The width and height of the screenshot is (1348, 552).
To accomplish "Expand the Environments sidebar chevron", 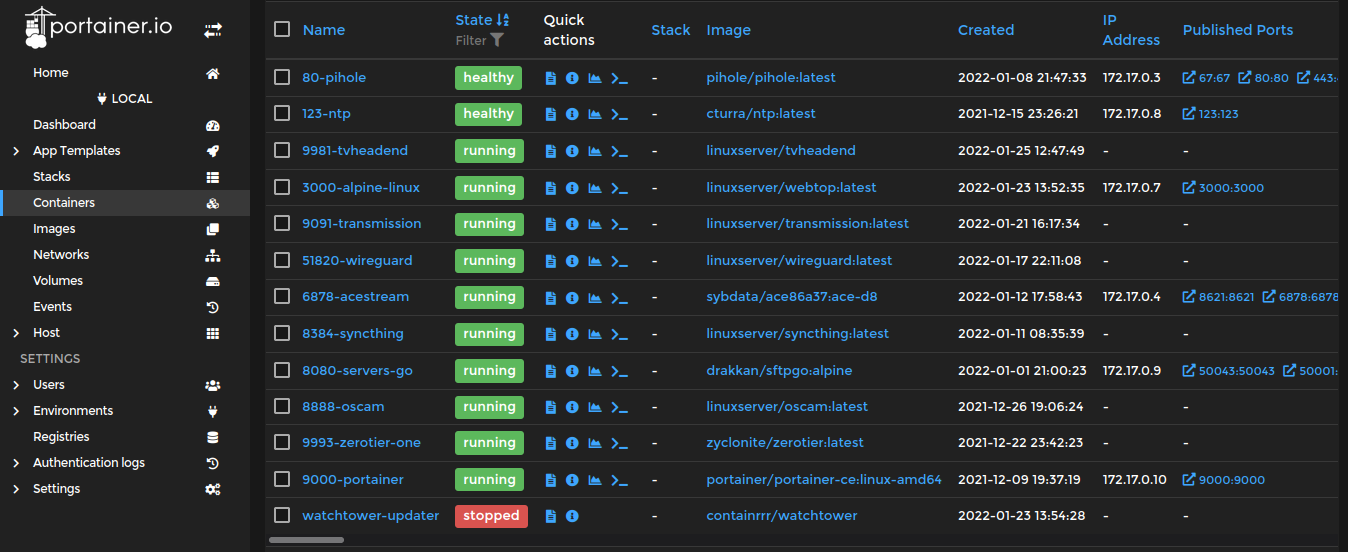I will [x=16, y=411].
